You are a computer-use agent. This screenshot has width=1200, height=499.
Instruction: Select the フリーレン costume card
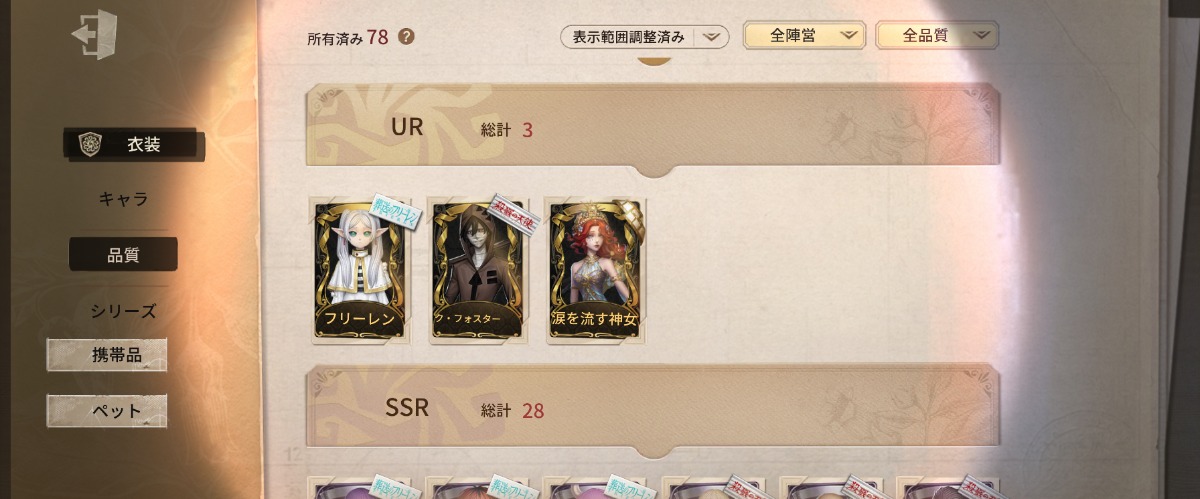click(x=359, y=270)
